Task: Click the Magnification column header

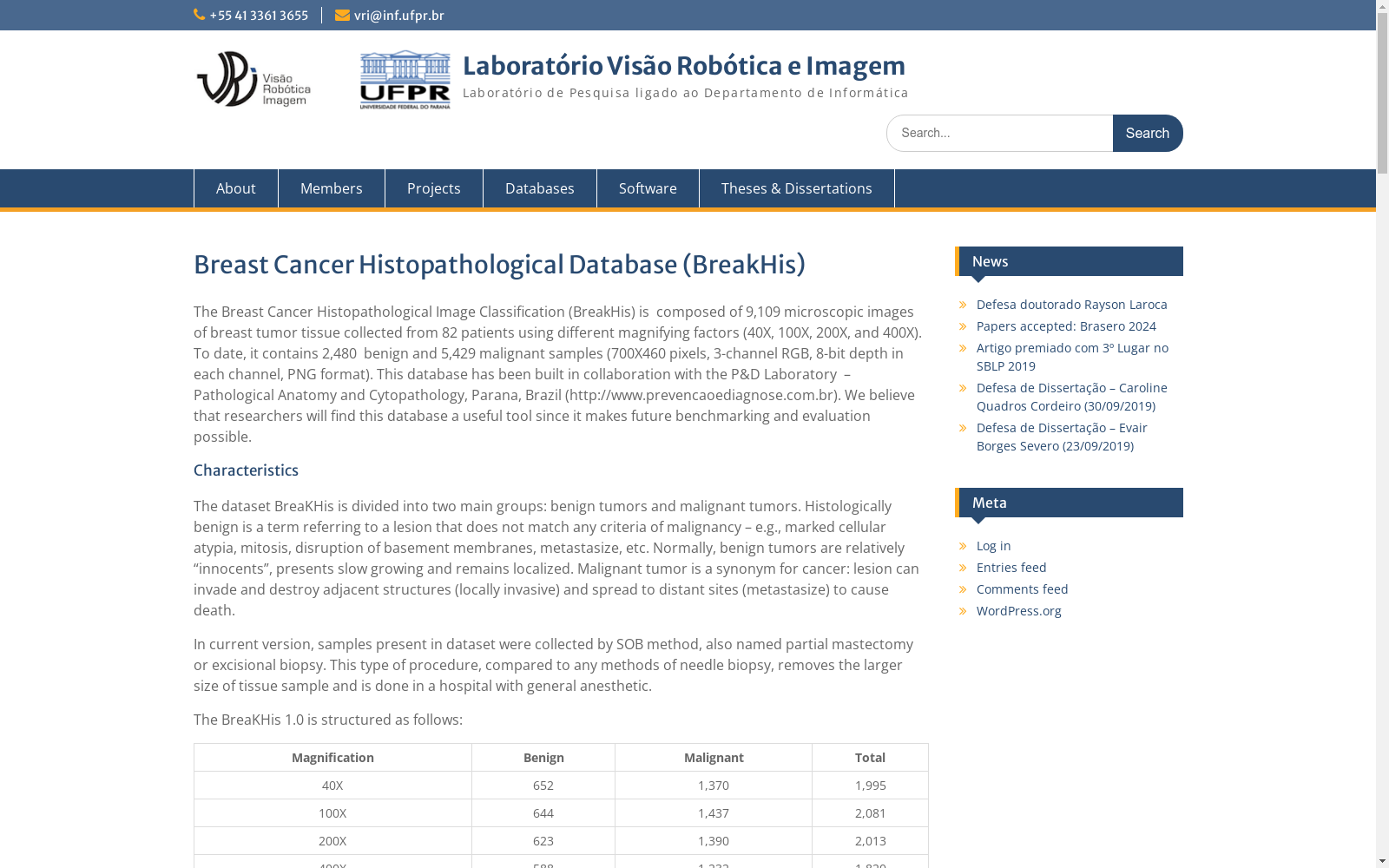Action: (x=332, y=758)
